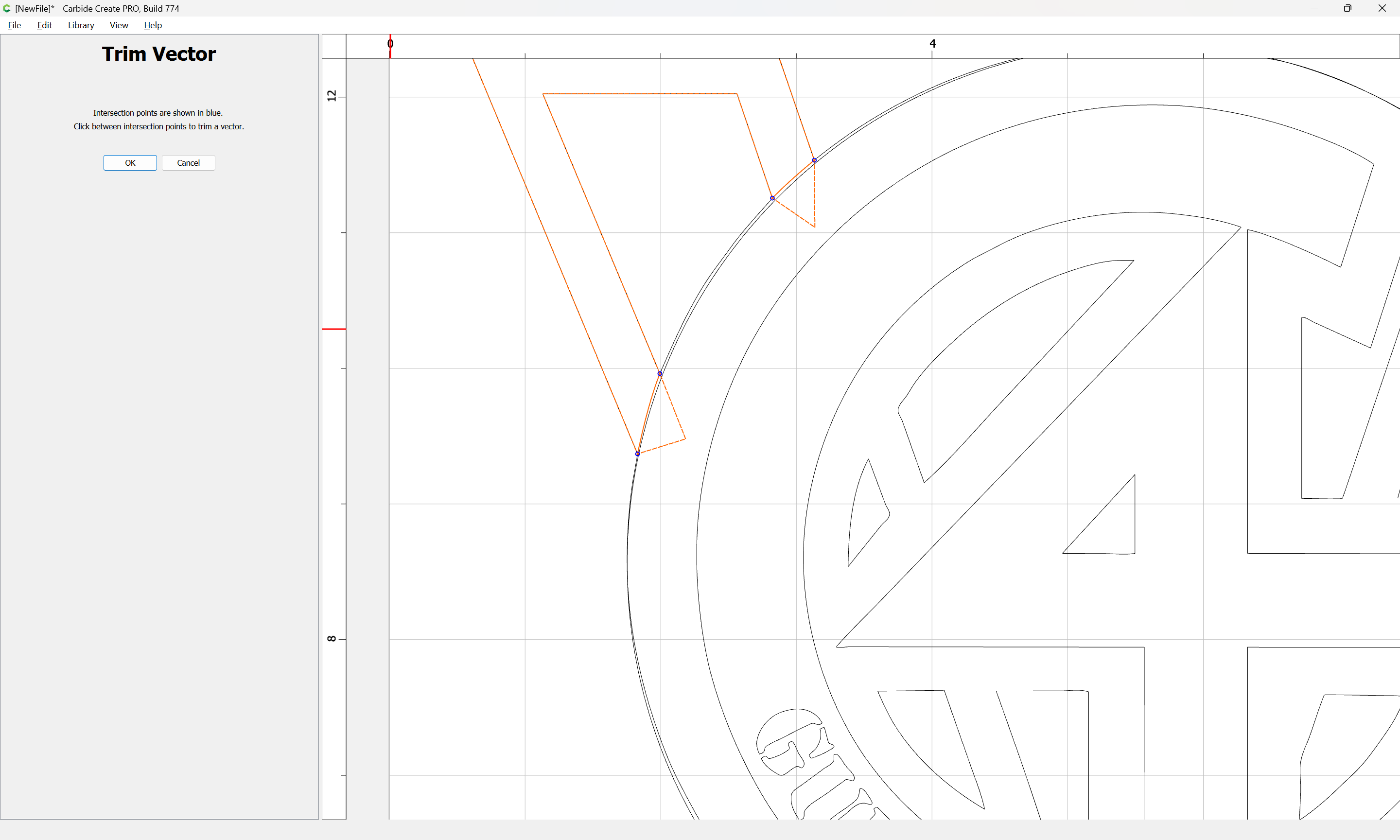Click the 'Trim Vector' panel heading
Viewport: 1400px width, 840px height.
tap(159, 54)
